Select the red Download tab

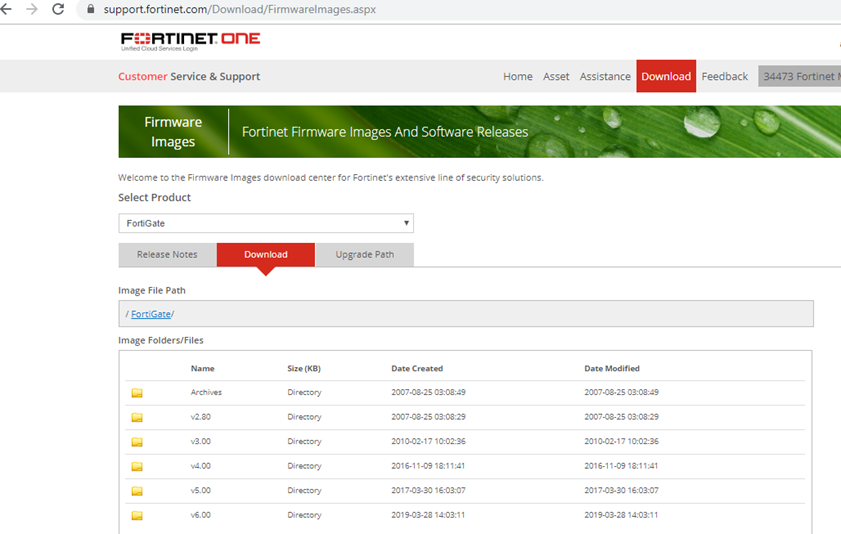click(x=266, y=255)
